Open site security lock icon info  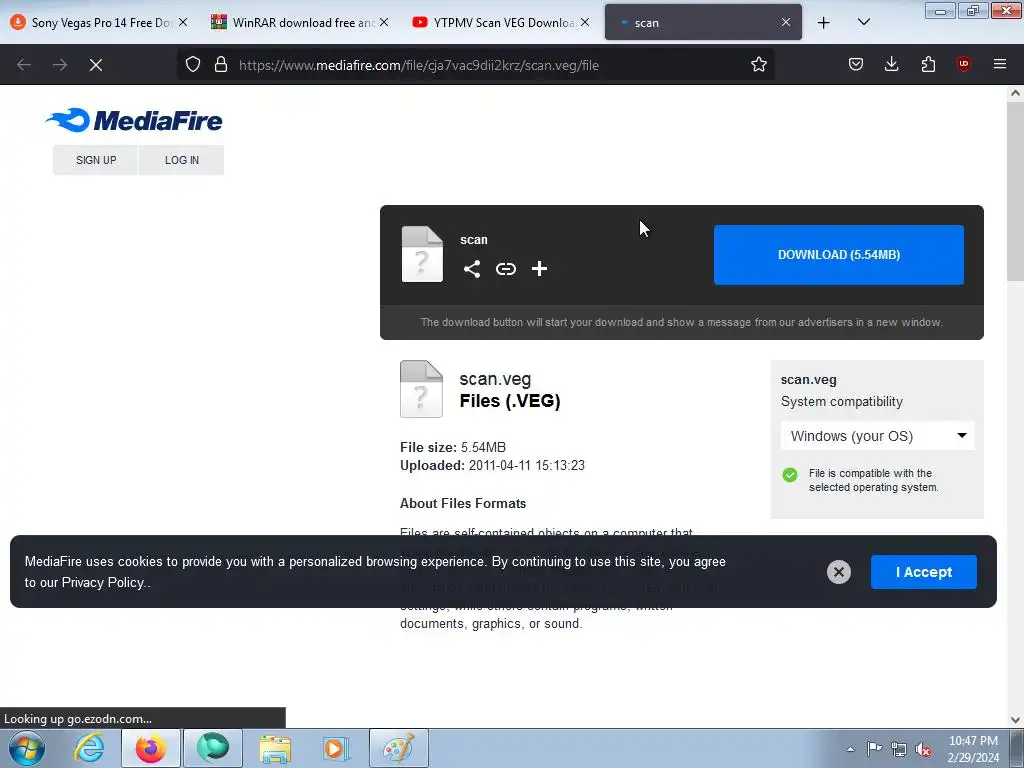(x=221, y=65)
